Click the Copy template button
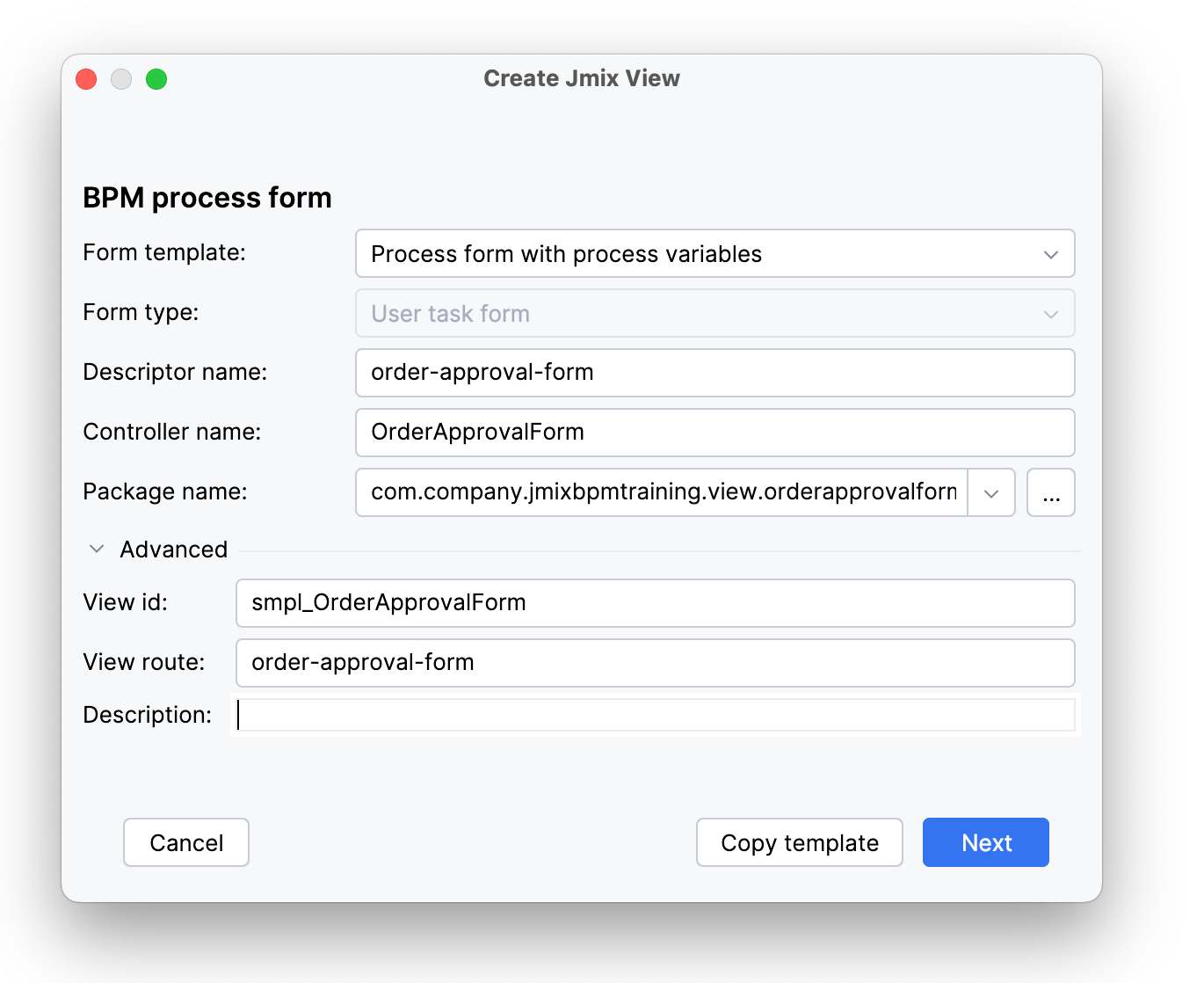 [799, 843]
